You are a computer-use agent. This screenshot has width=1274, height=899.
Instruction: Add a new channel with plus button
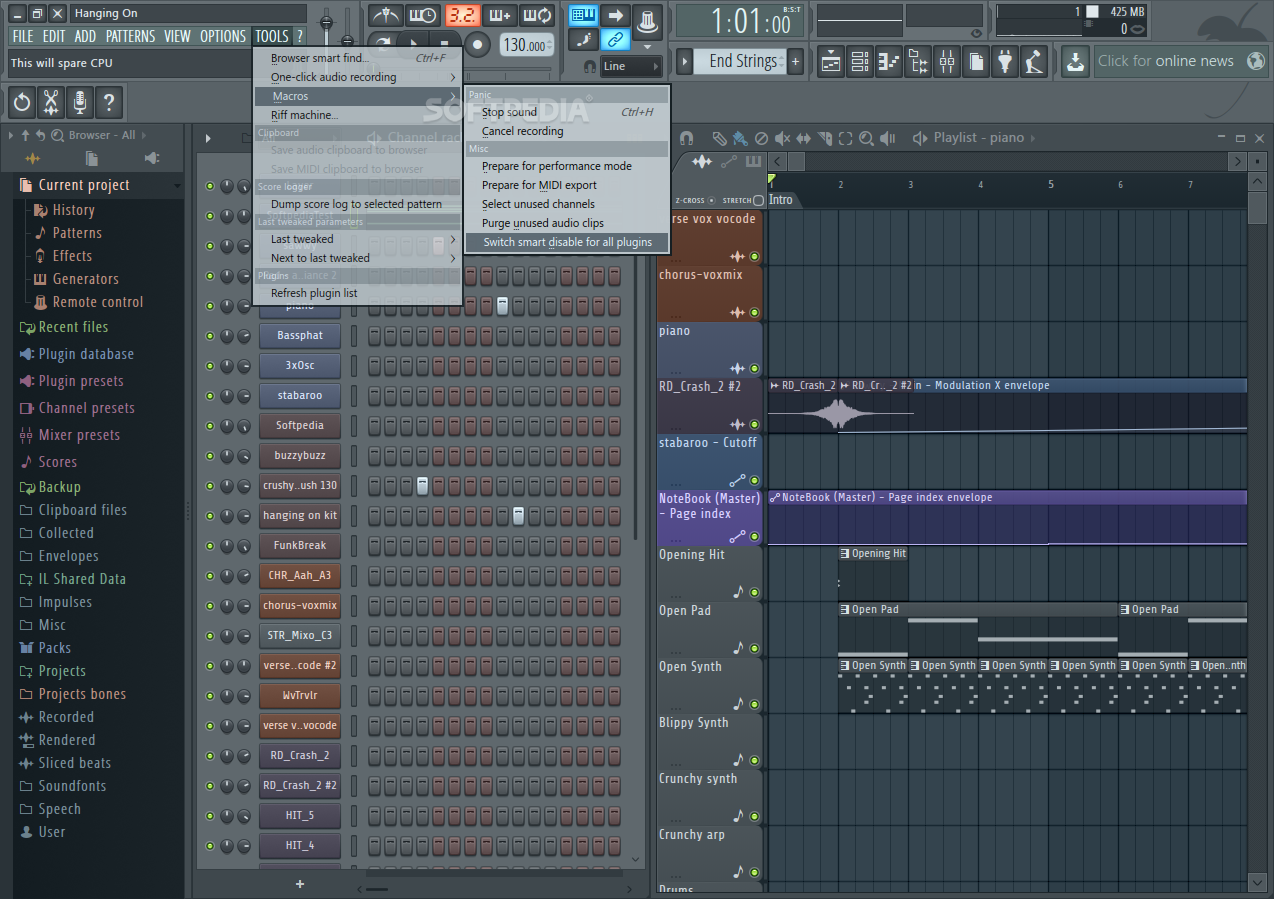tap(299, 884)
